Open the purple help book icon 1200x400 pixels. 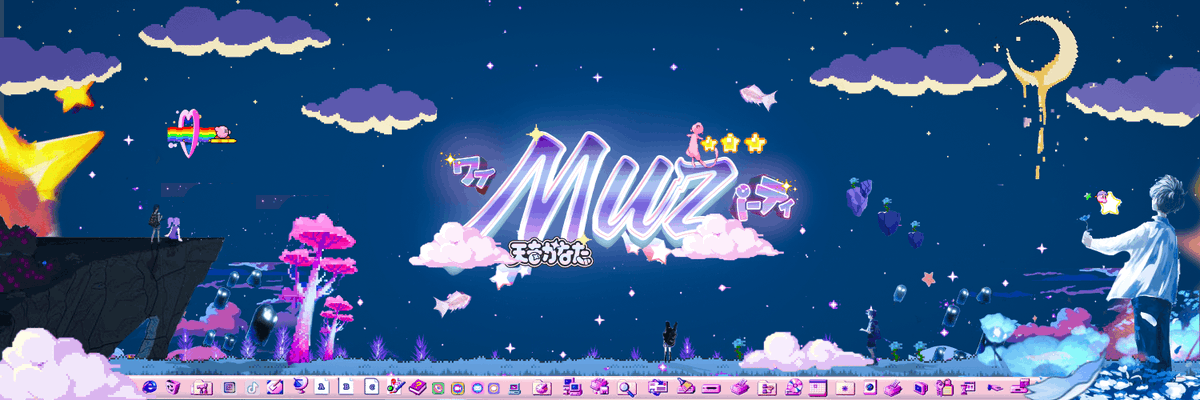tap(418, 387)
